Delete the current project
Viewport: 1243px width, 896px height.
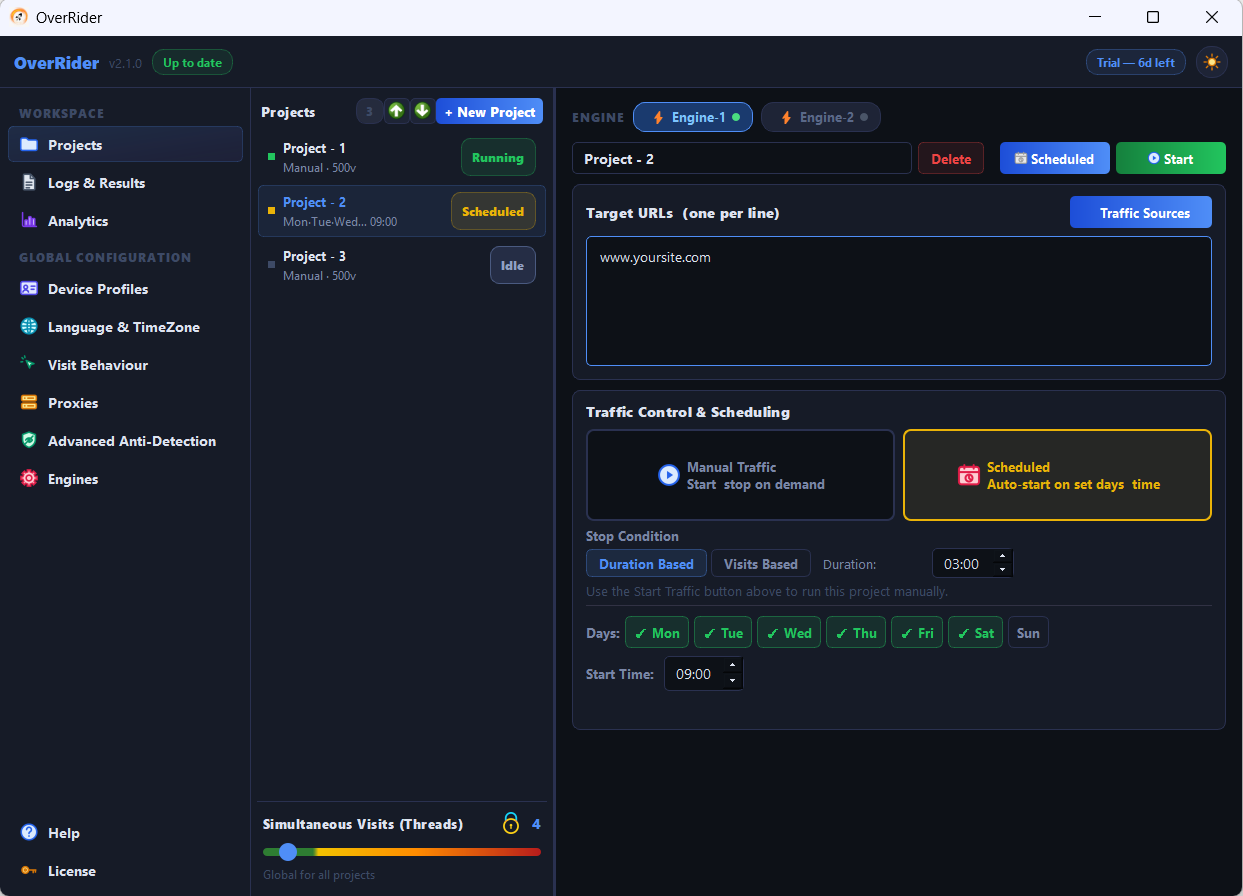coord(951,159)
